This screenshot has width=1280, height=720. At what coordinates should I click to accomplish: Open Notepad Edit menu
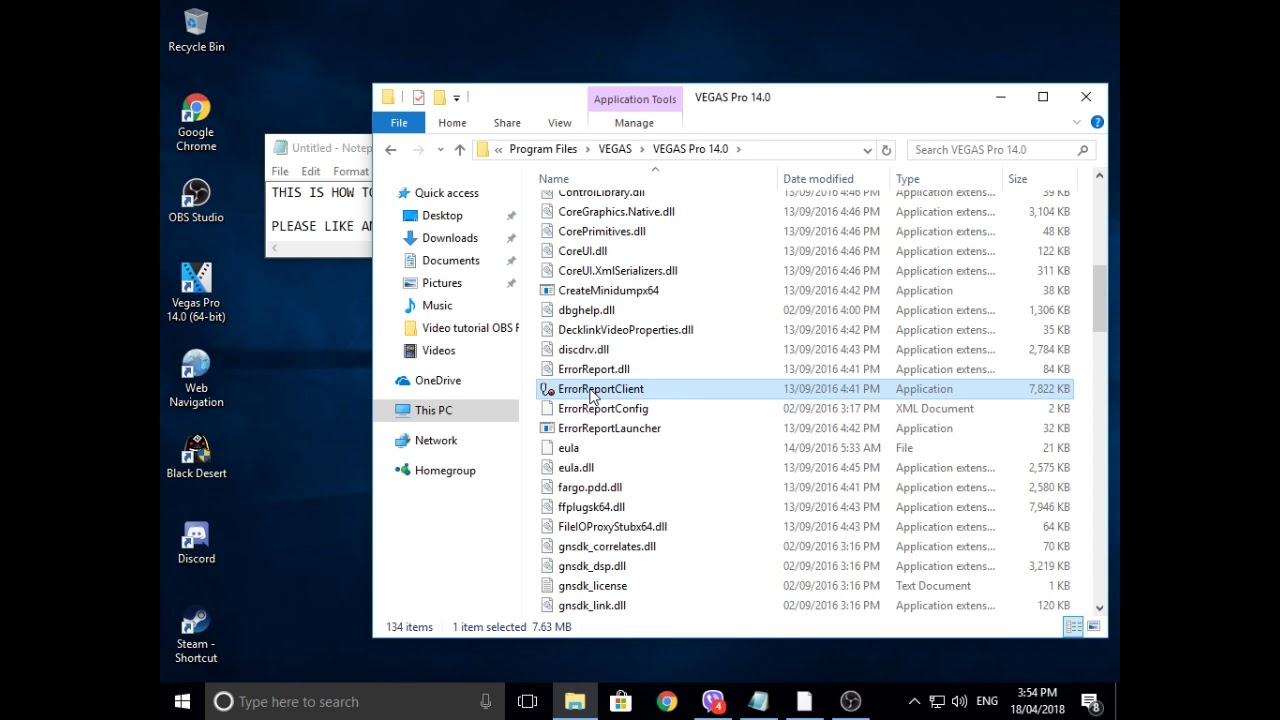click(311, 171)
